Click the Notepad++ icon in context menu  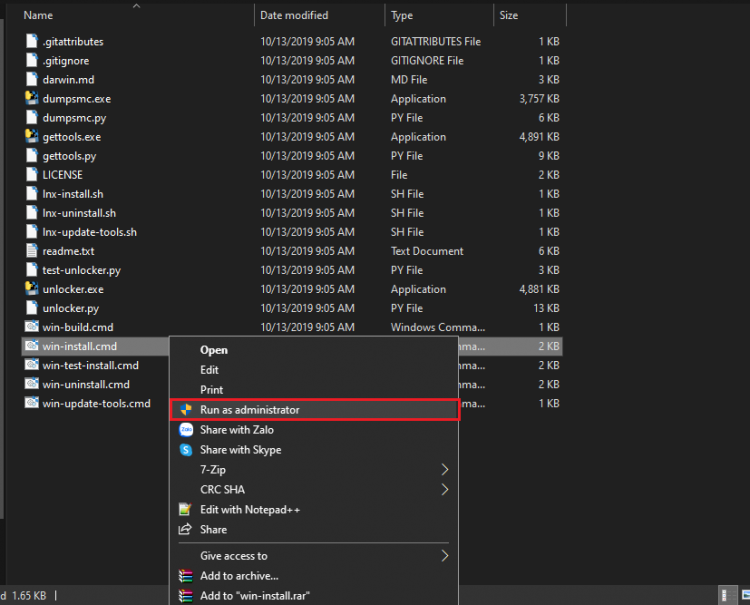(x=185, y=509)
